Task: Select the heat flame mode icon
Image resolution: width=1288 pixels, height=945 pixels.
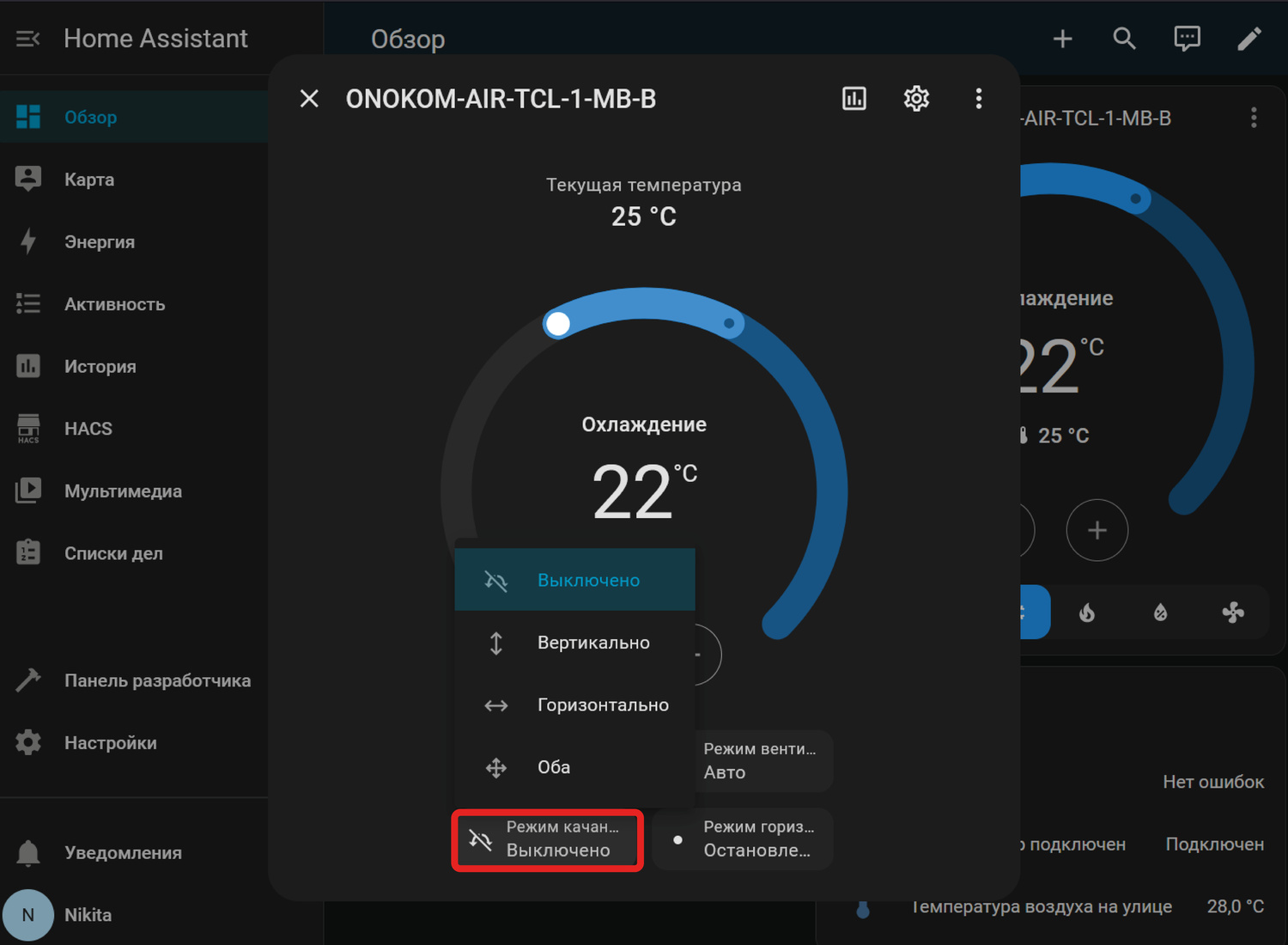Action: [1087, 613]
